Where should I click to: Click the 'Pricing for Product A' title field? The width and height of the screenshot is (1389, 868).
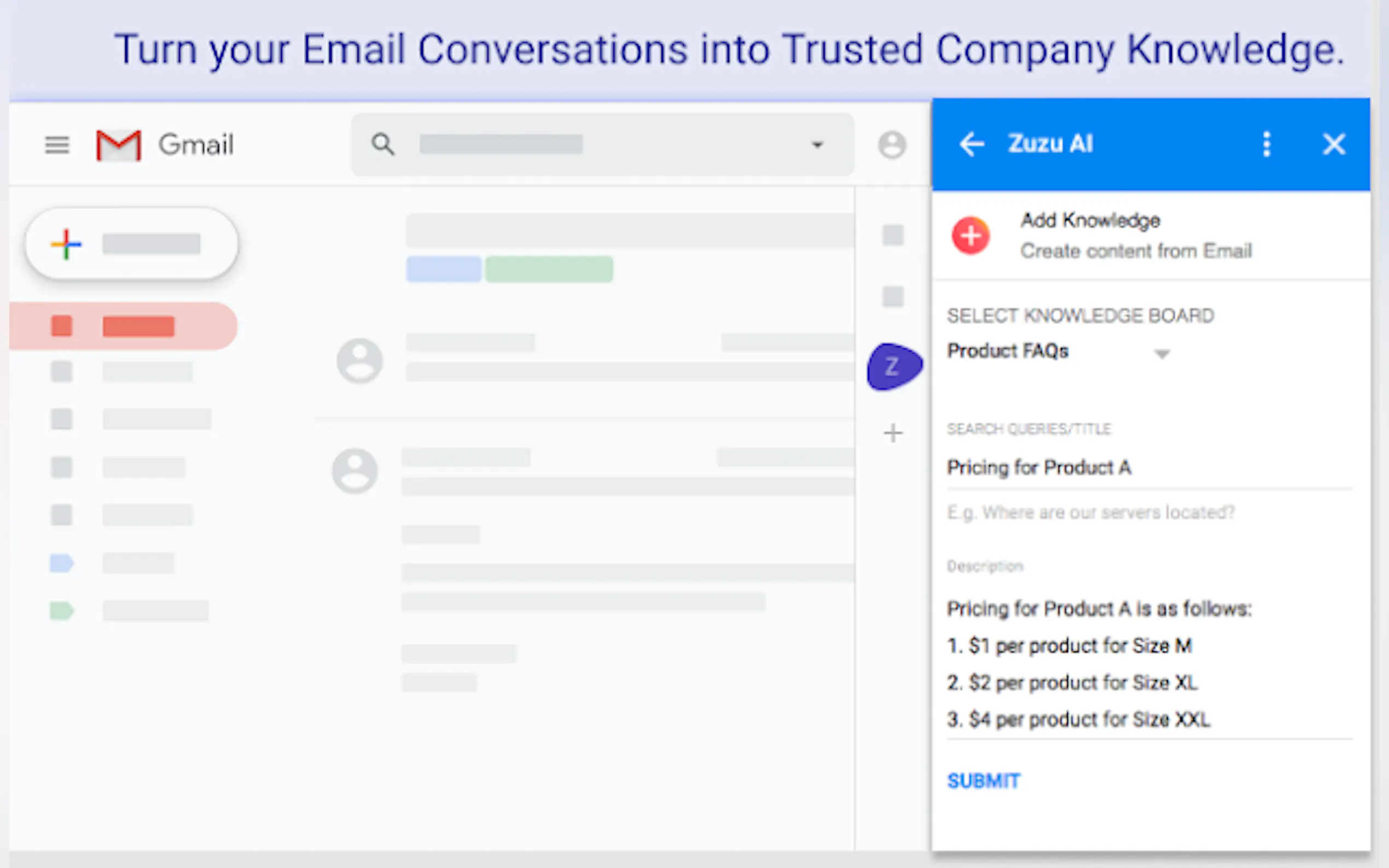click(1148, 468)
